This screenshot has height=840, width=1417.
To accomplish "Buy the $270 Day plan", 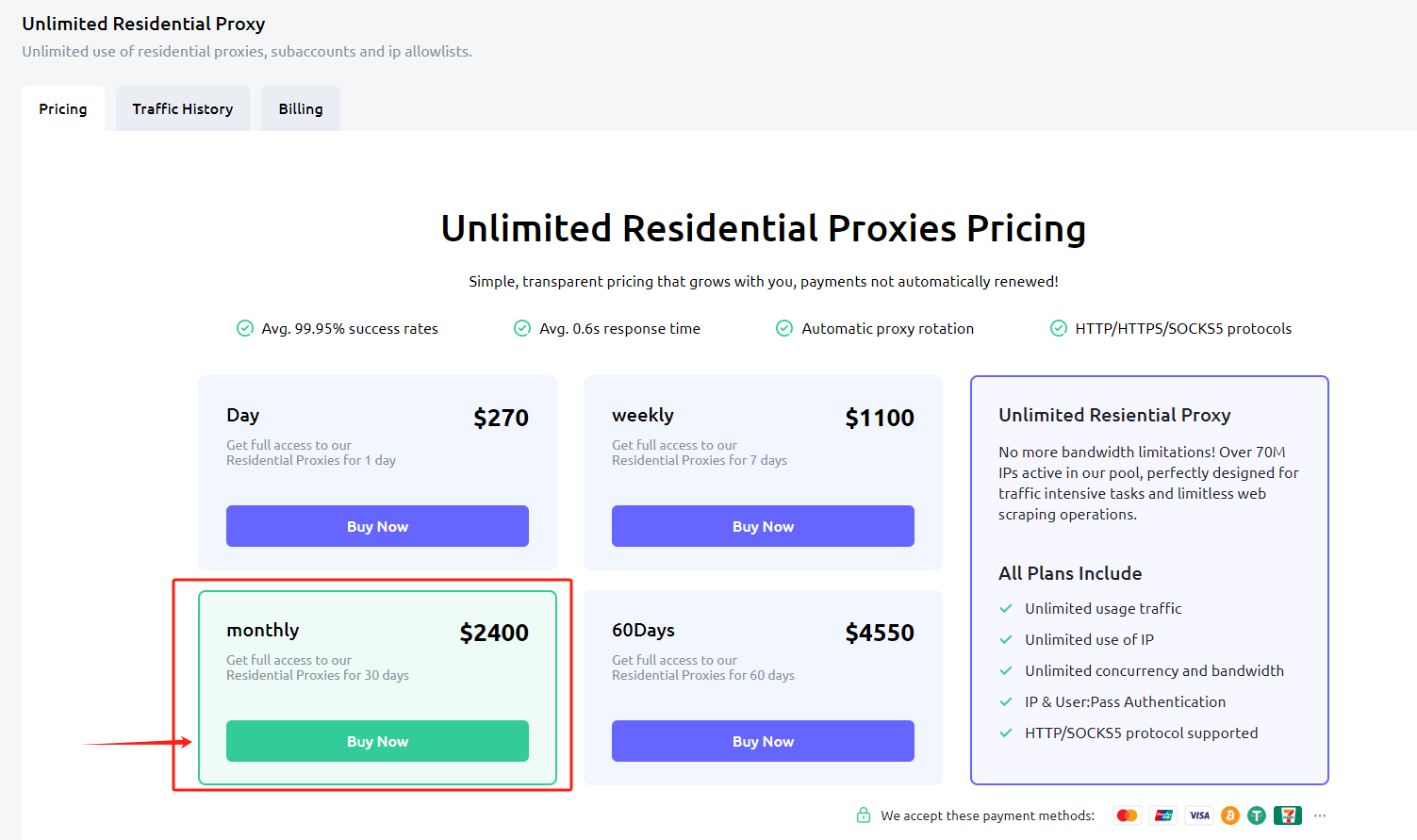I will pos(377,526).
